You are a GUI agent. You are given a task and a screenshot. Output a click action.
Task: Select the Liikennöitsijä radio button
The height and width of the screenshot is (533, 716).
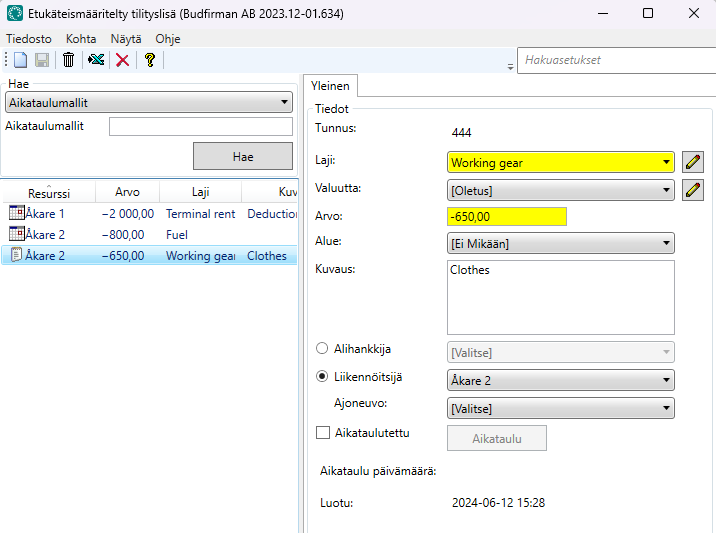point(322,377)
